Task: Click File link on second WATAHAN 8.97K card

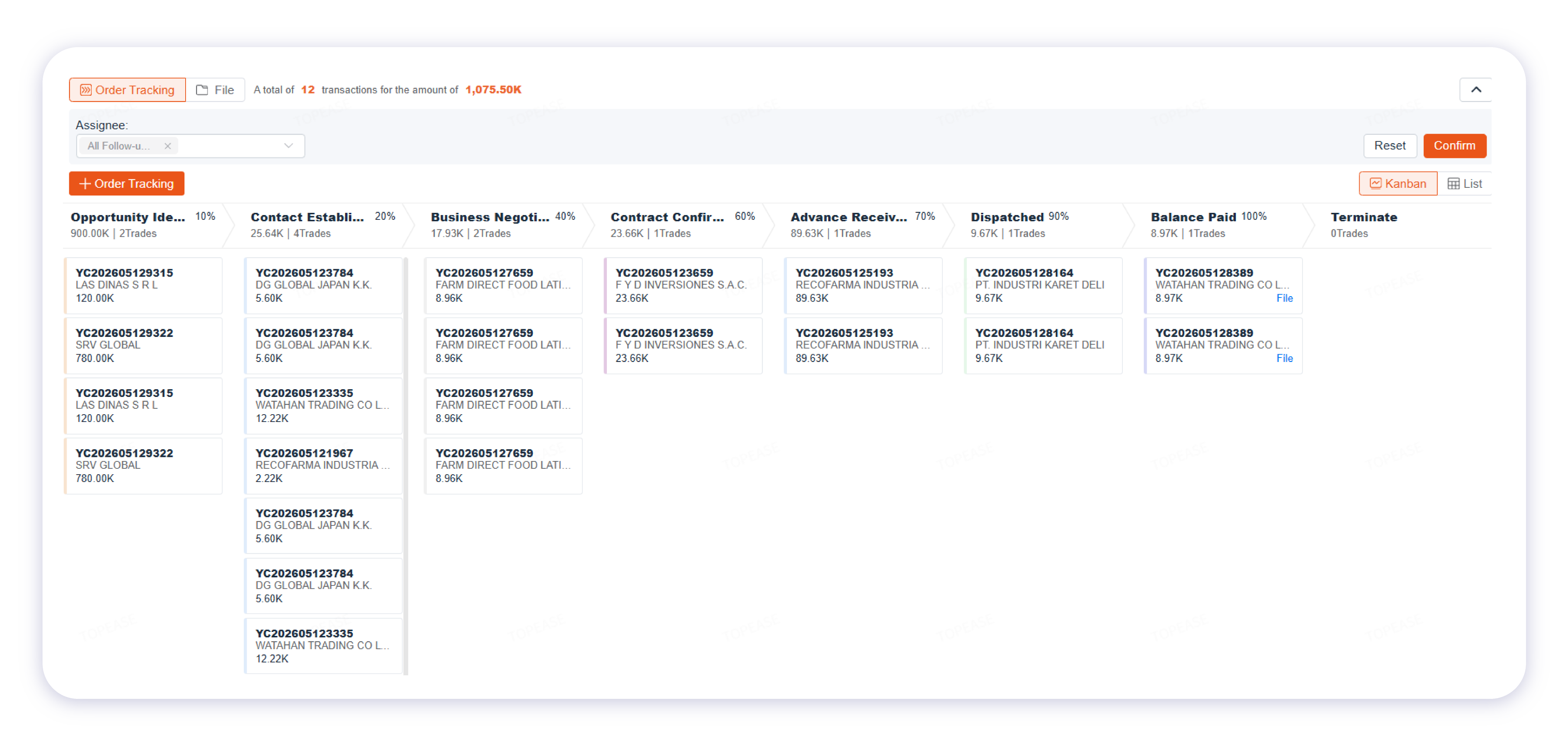Action: tap(1284, 358)
